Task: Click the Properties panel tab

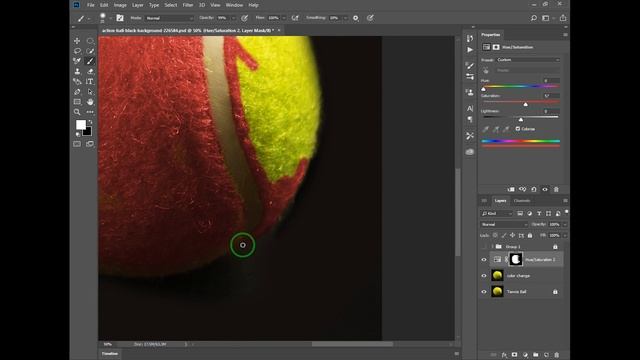Action: [x=491, y=35]
